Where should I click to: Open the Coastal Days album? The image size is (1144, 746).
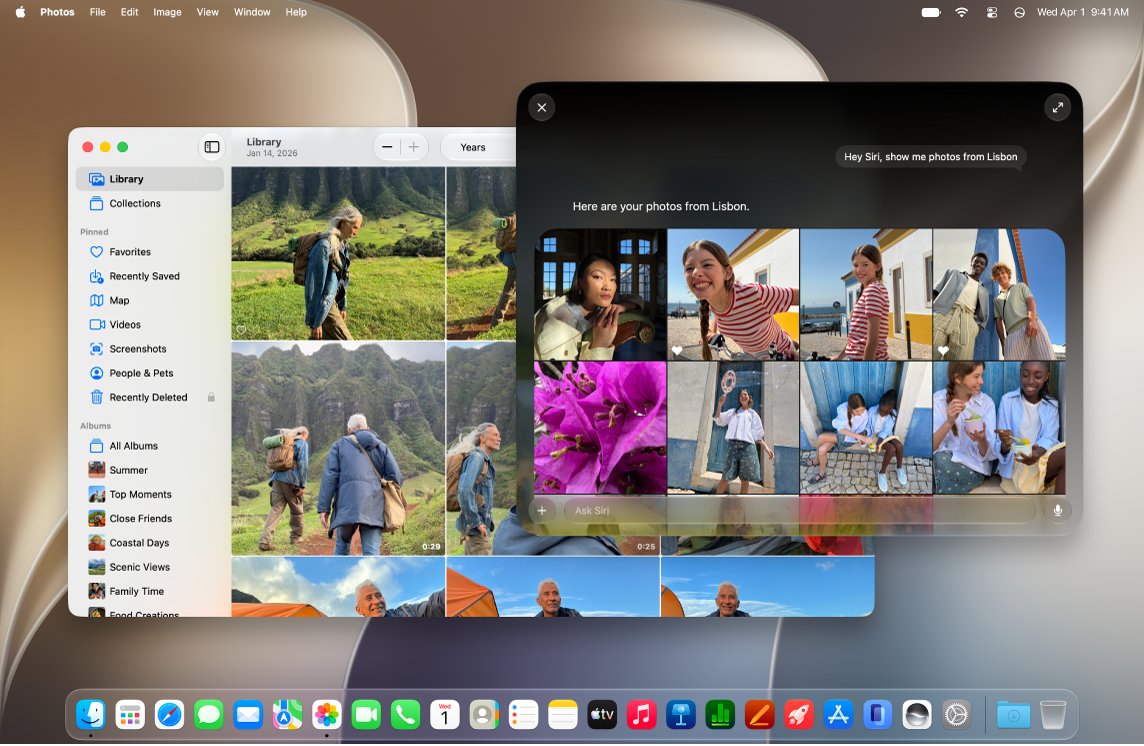pos(150,543)
